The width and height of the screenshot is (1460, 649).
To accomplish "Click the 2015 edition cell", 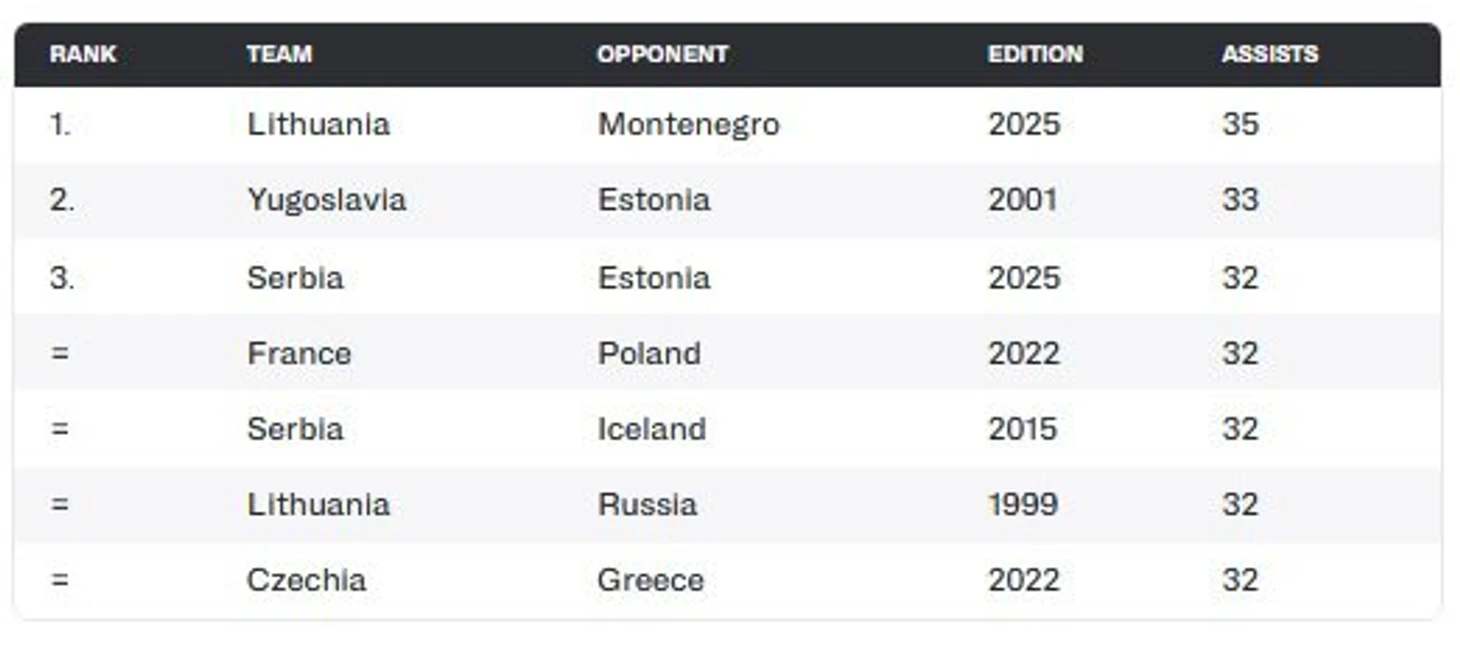I will click(1023, 429).
